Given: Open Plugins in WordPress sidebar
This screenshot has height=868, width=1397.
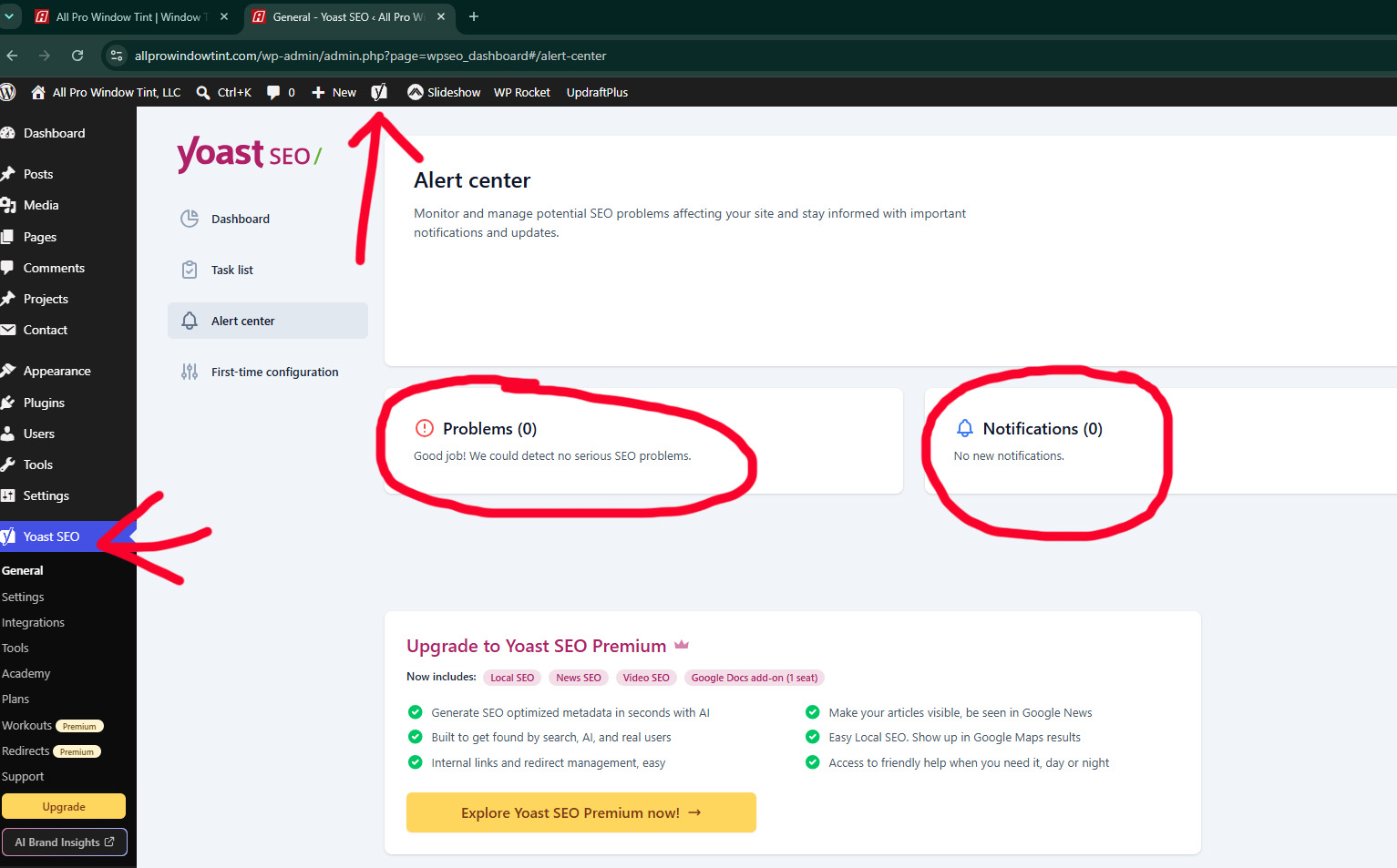Looking at the screenshot, I should pos(44,403).
